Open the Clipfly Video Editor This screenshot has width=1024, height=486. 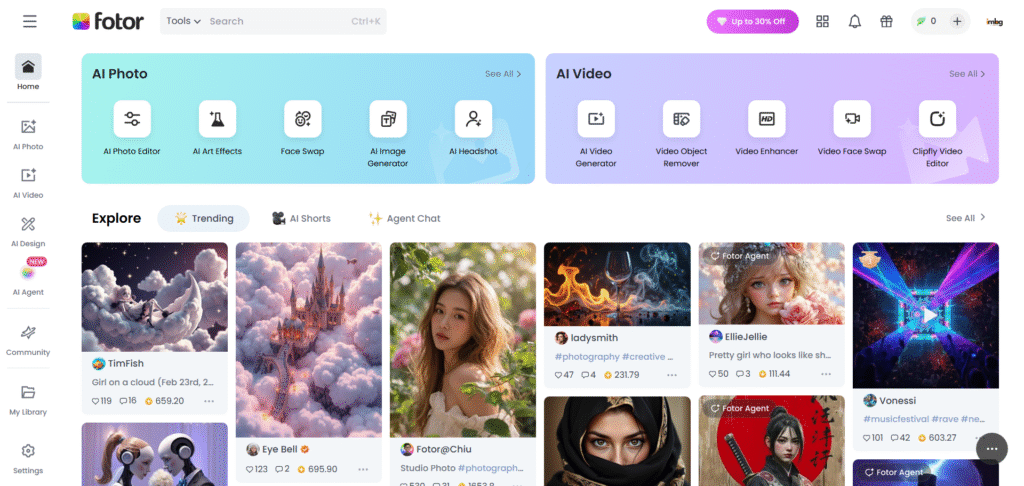point(937,119)
